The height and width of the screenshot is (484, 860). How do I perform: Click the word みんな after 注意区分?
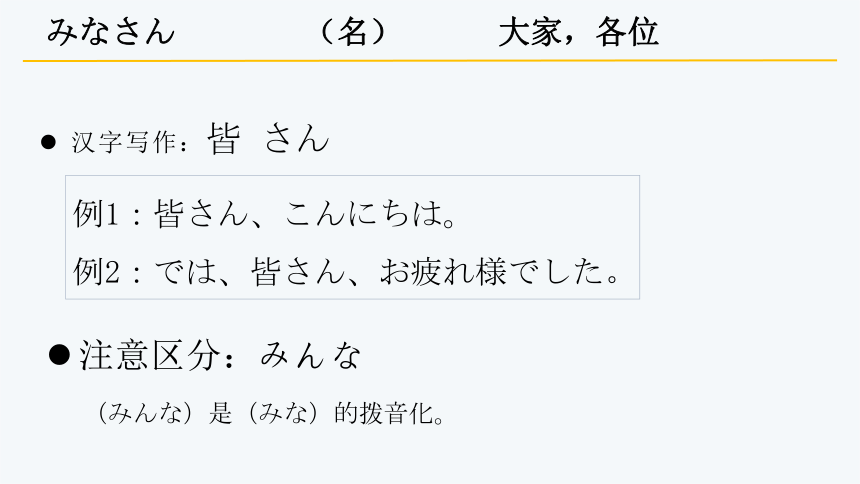pyautogui.click(x=310, y=355)
